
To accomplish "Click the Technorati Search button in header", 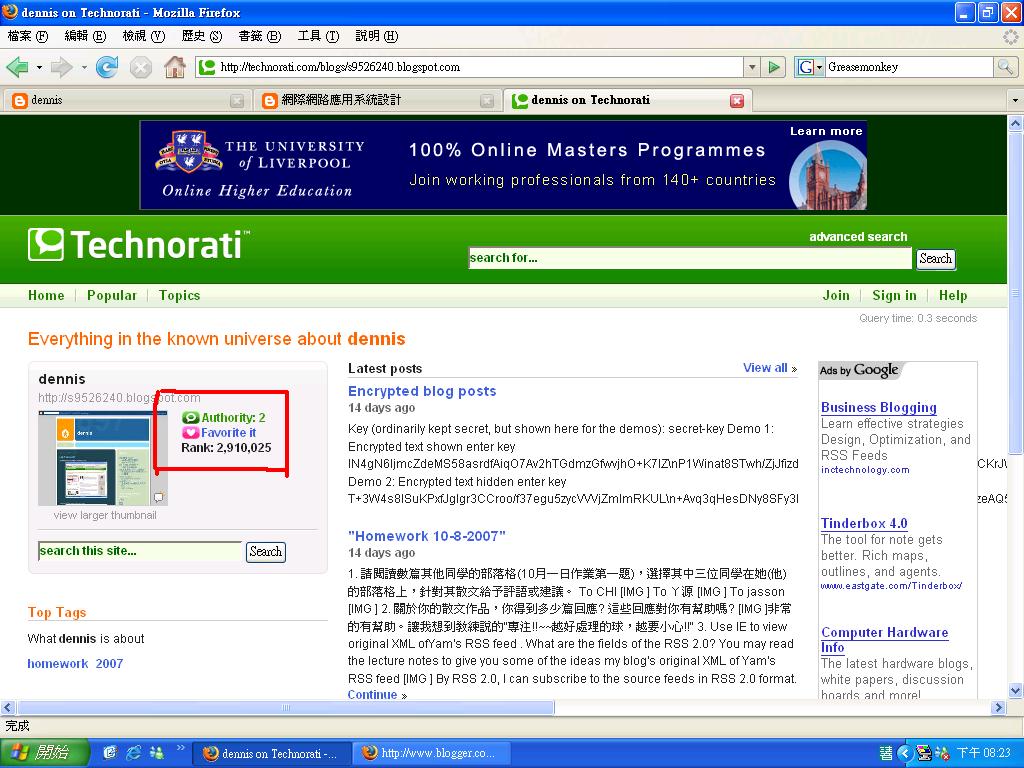I will 935,259.
